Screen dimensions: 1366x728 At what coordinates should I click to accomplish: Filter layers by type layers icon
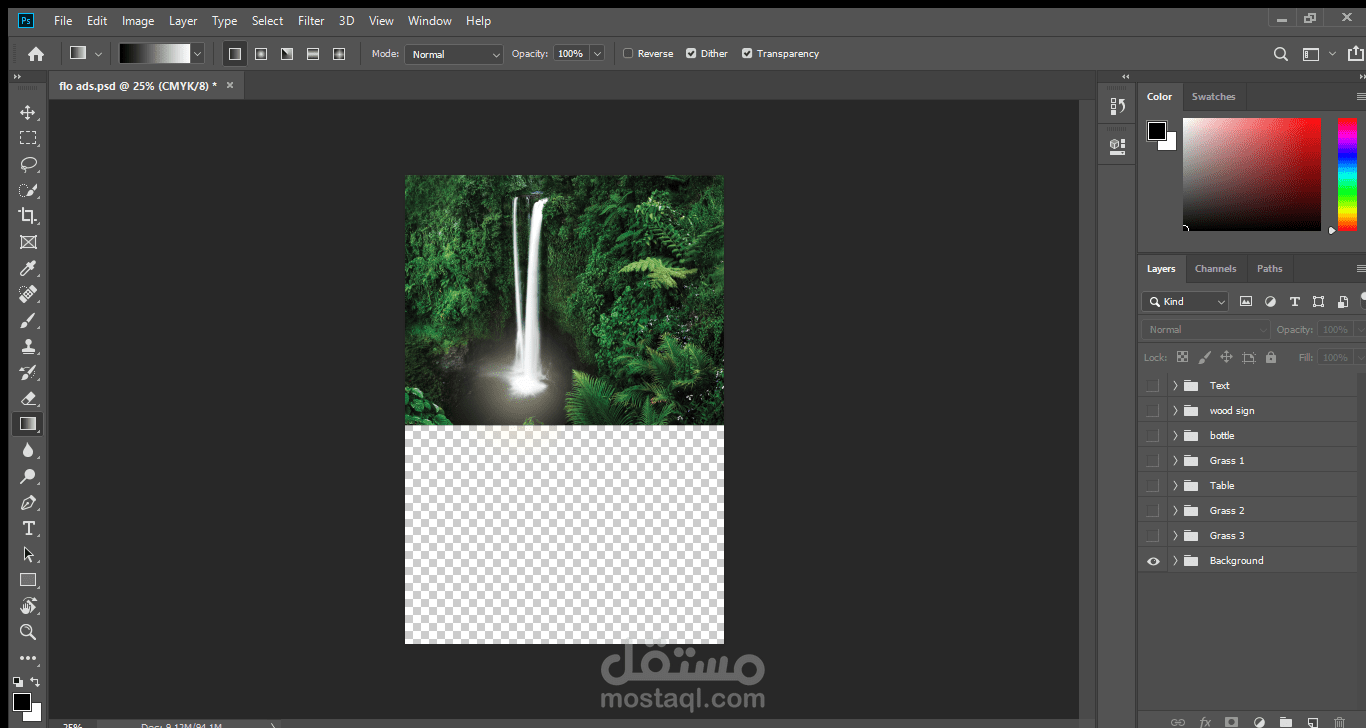click(x=1295, y=301)
